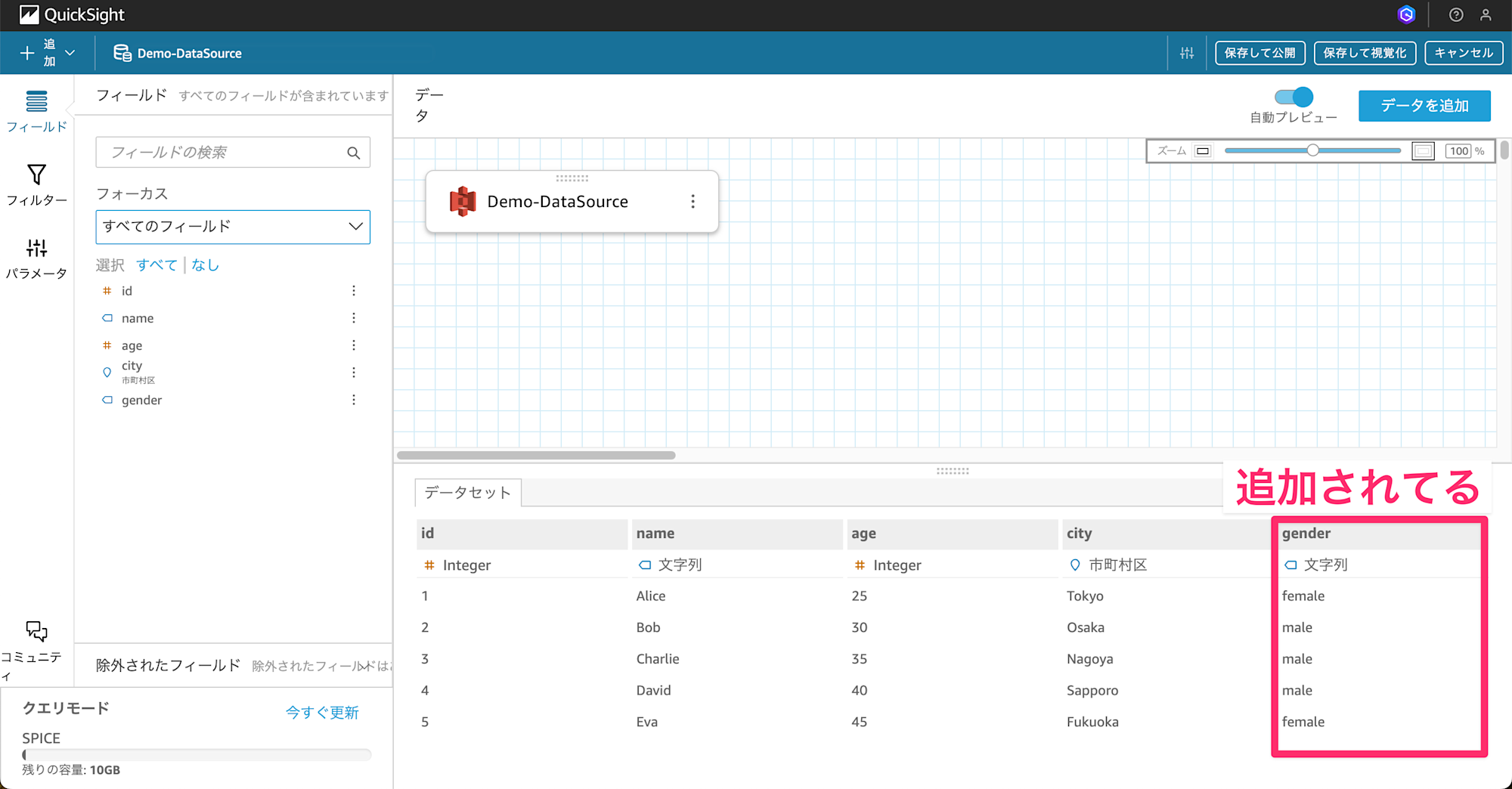
Task: Click the Demo-DataSource dataset icon in header
Action: click(x=122, y=53)
